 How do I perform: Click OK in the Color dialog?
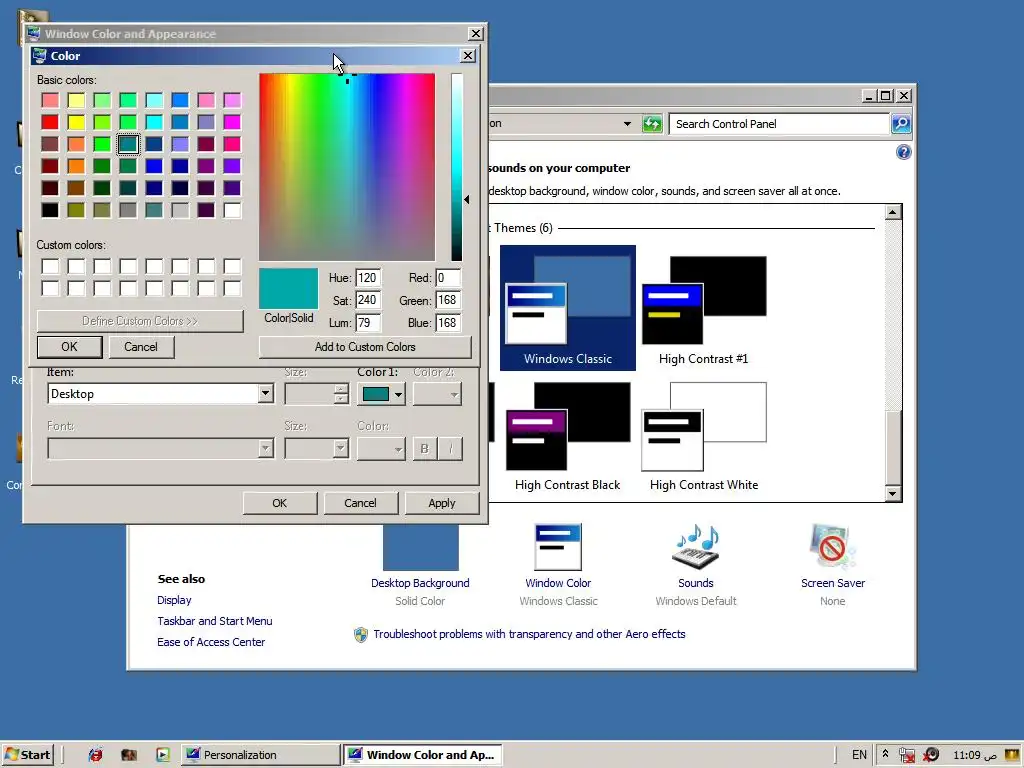(x=69, y=347)
